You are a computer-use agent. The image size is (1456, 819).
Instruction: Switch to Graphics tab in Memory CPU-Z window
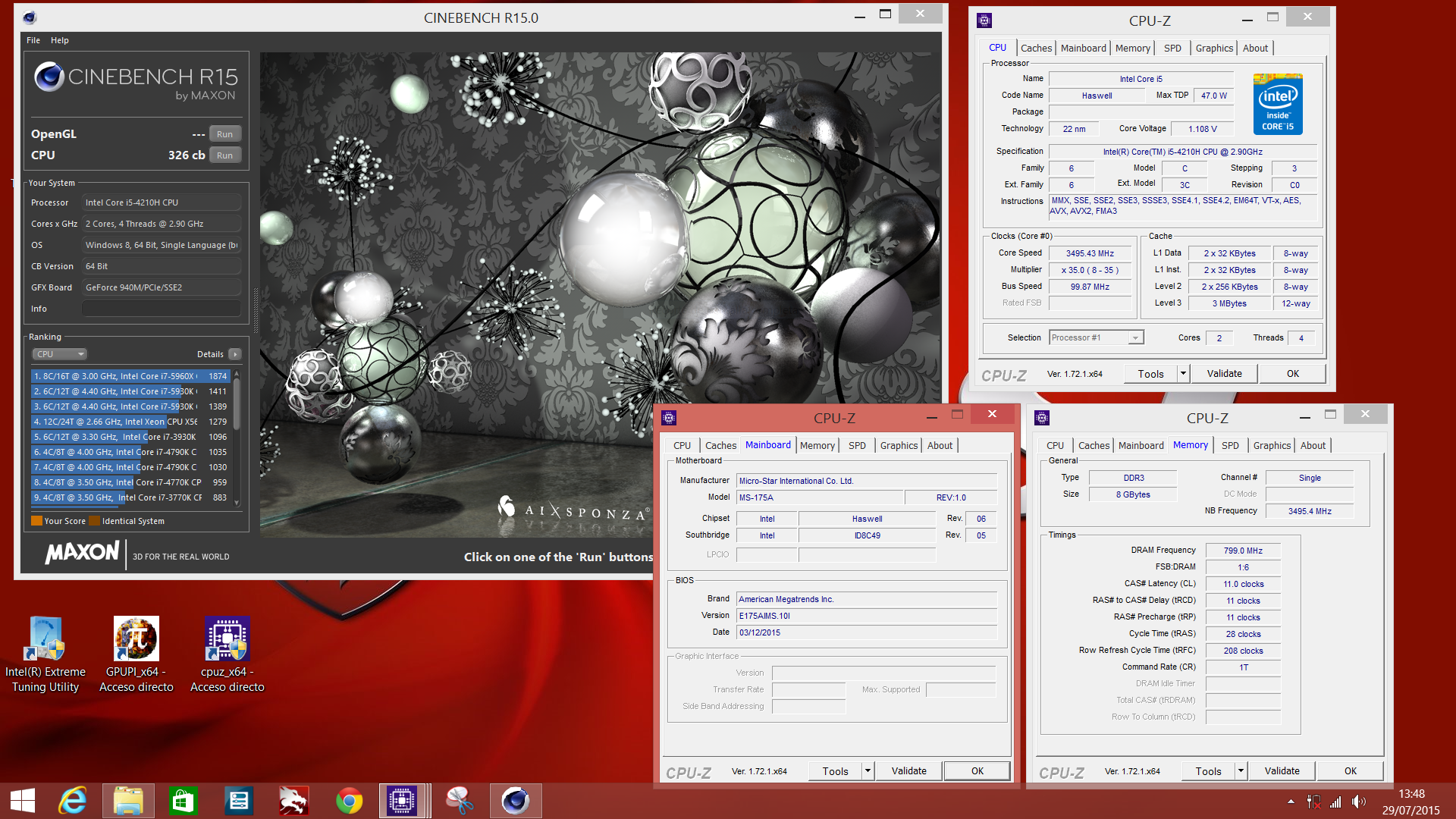(1272, 445)
